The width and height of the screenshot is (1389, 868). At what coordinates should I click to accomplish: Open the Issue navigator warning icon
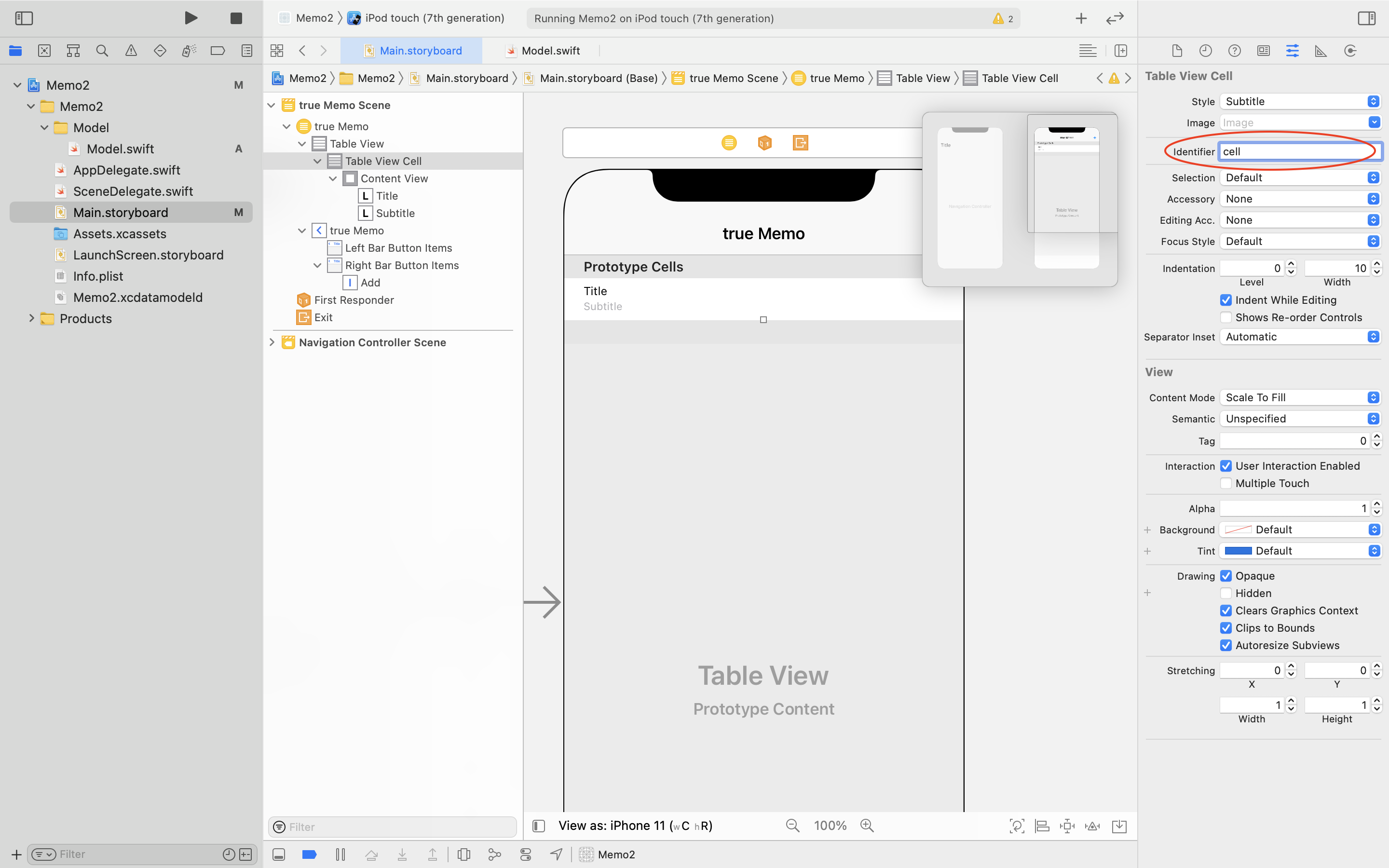tap(131, 51)
